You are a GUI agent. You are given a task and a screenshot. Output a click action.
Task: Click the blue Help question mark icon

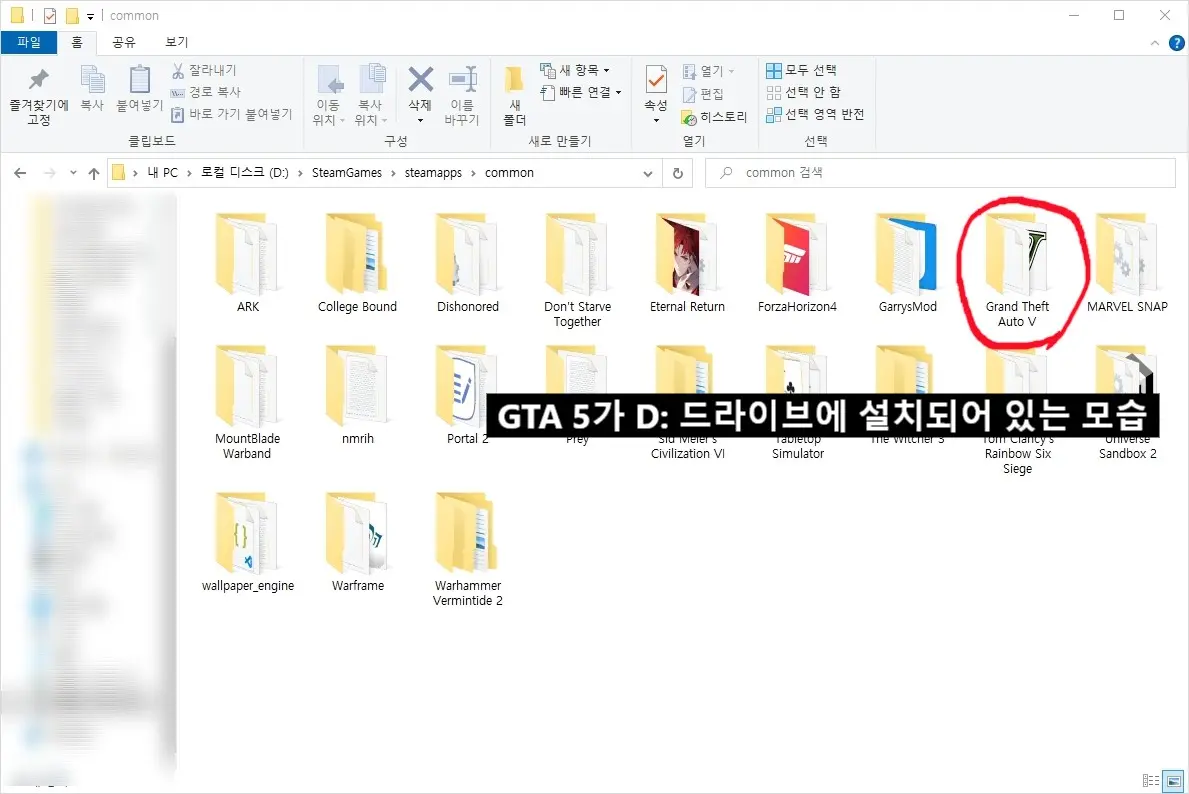point(1176,42)
